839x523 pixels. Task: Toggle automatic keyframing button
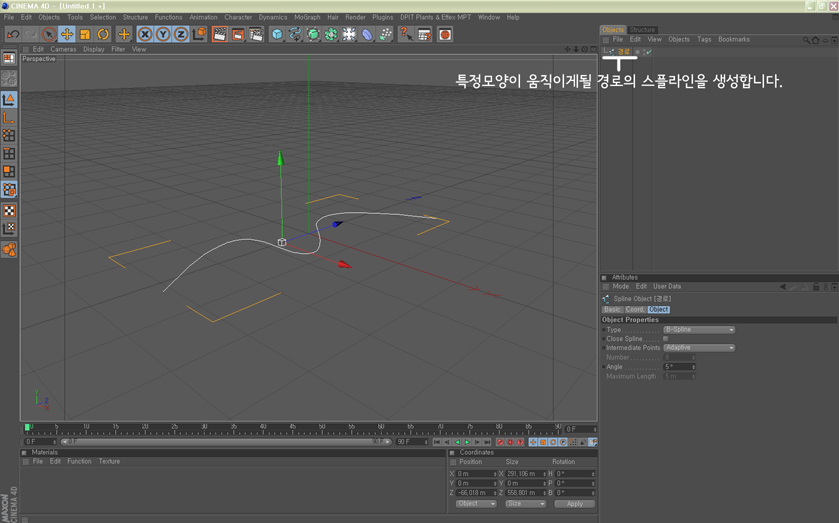pyautogui.click(x=510, y=442)
